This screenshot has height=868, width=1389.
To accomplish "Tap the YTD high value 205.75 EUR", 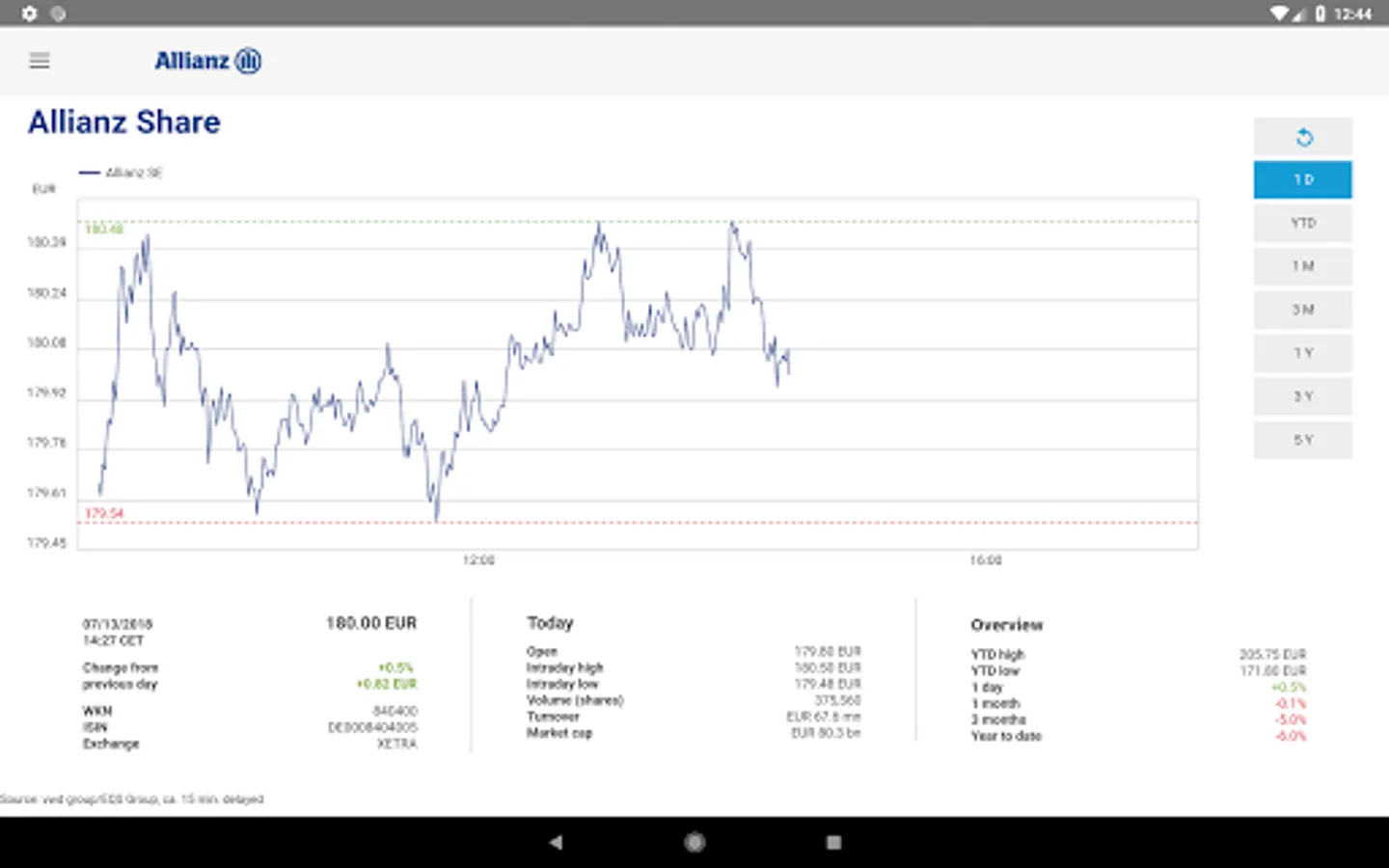I will coord(1273,654).
